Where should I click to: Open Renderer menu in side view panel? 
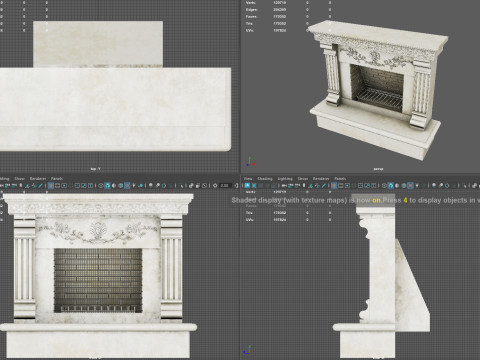tap(321, 179)
